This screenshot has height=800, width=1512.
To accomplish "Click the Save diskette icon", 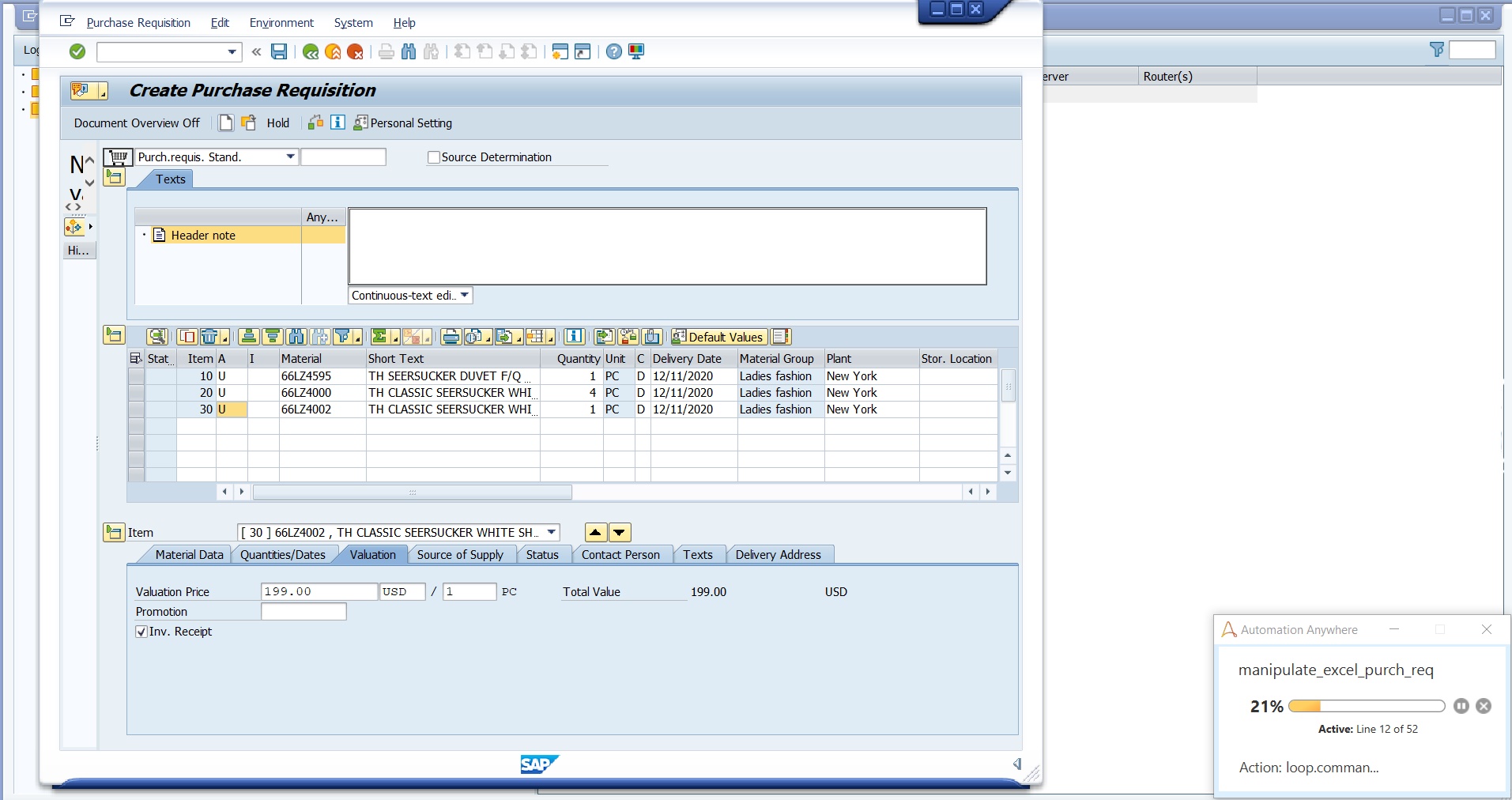I will coord(279,52).
